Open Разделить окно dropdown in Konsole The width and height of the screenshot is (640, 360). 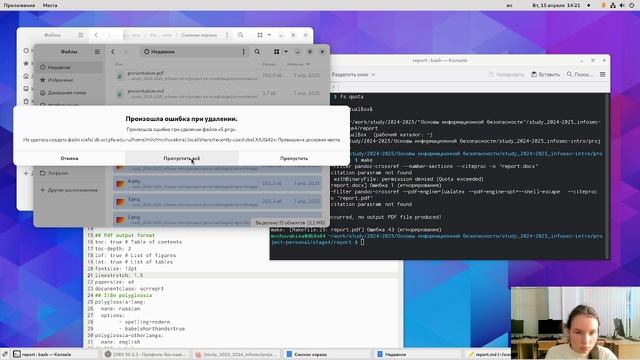point(353,75)
